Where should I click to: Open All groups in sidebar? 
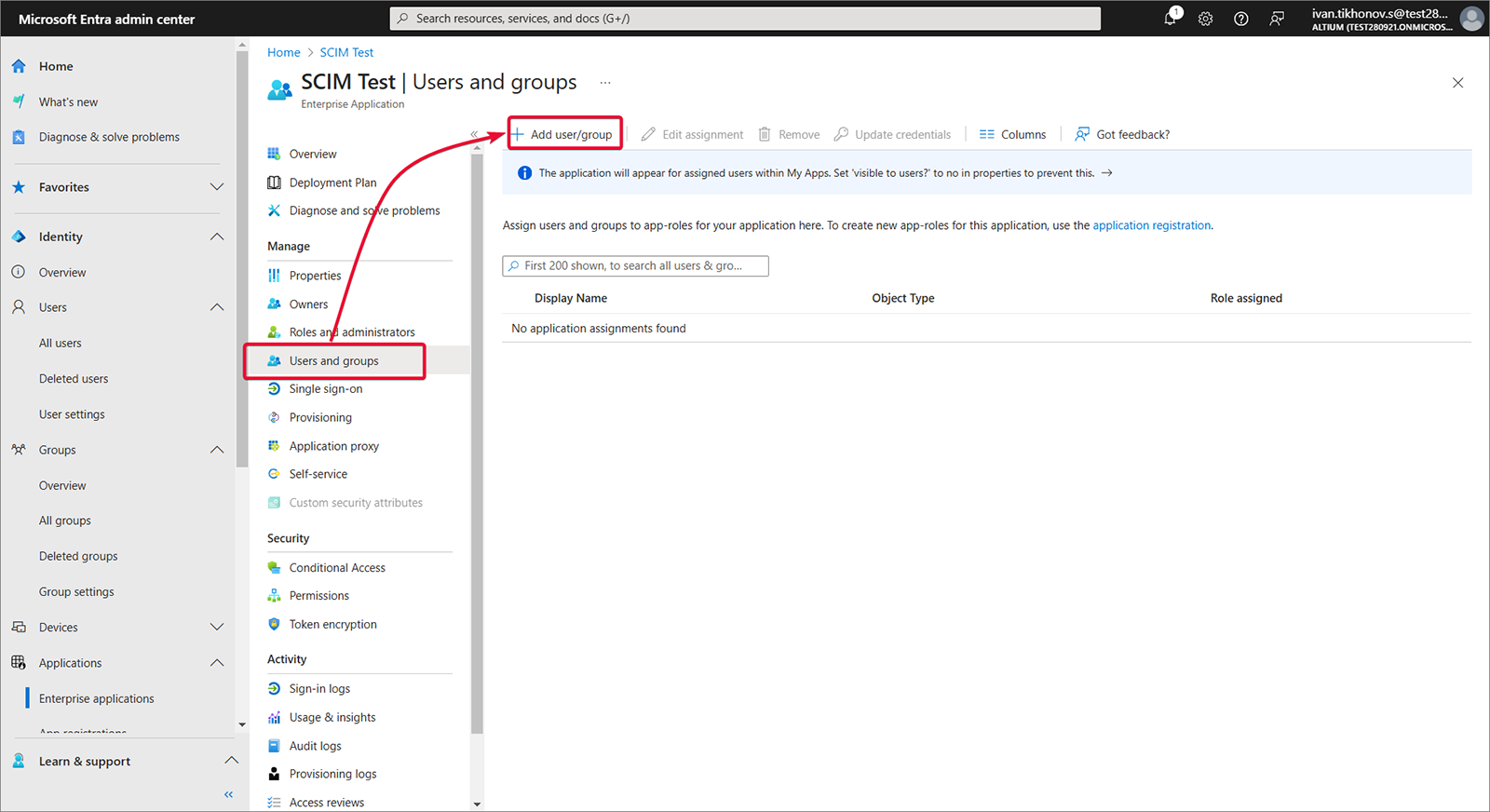(65, 521)
